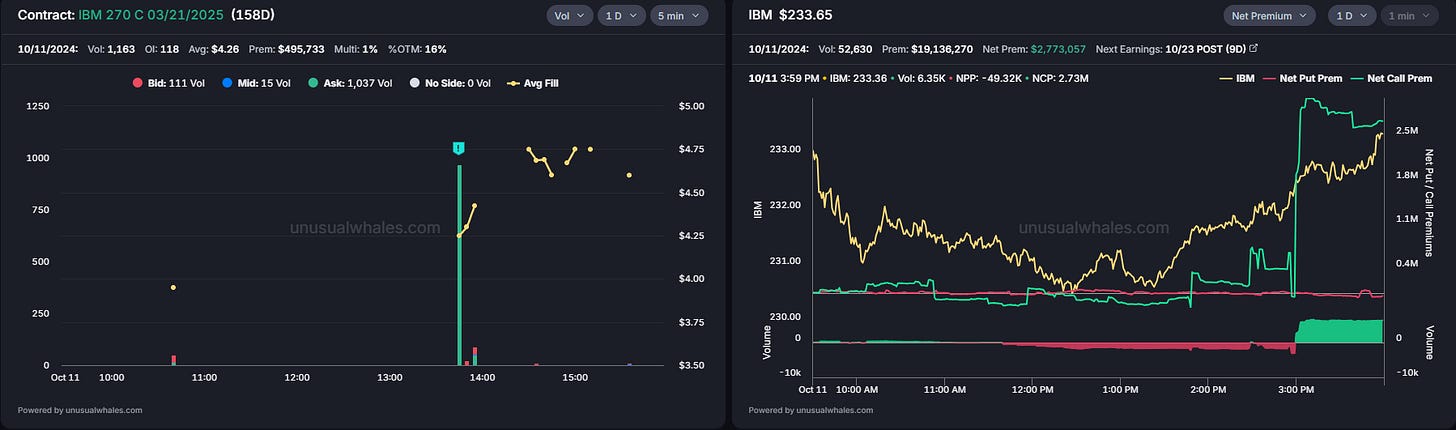Screen dimensions: 1456x430
Task: Click the Vol 1,163 contract stat
Action: pos(110,48)
